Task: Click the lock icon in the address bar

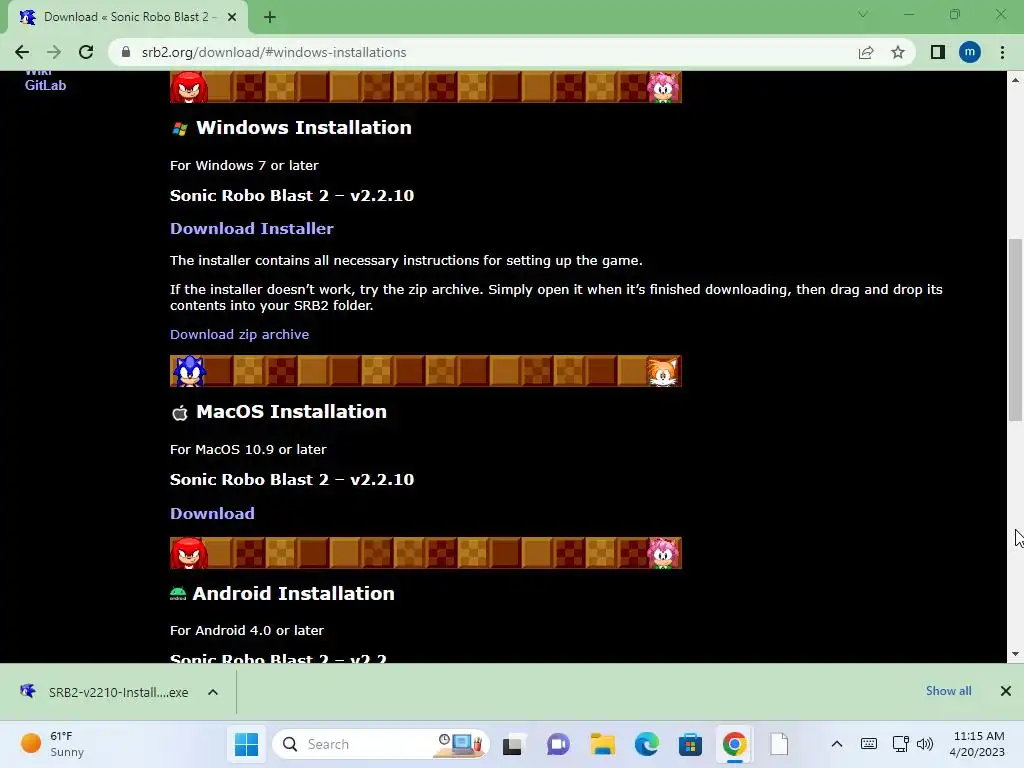Action: [126, 52]
